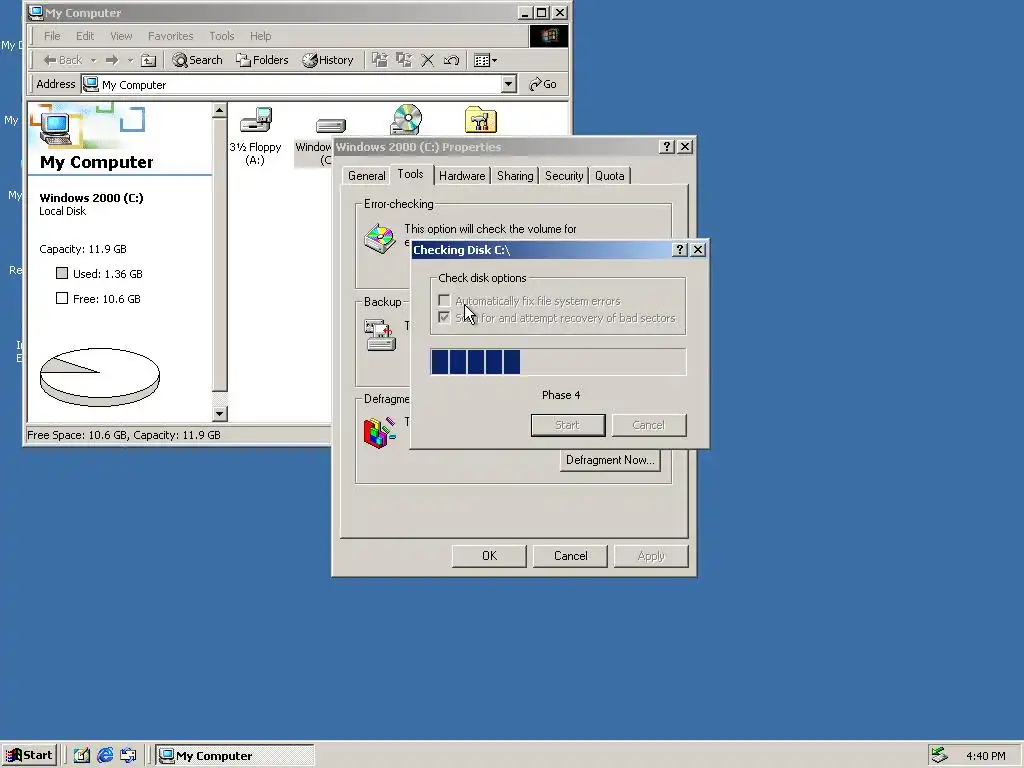Viewport: 1024px width, 768px height.
Task: Open the Favorites menu
Action: [170, 36]
